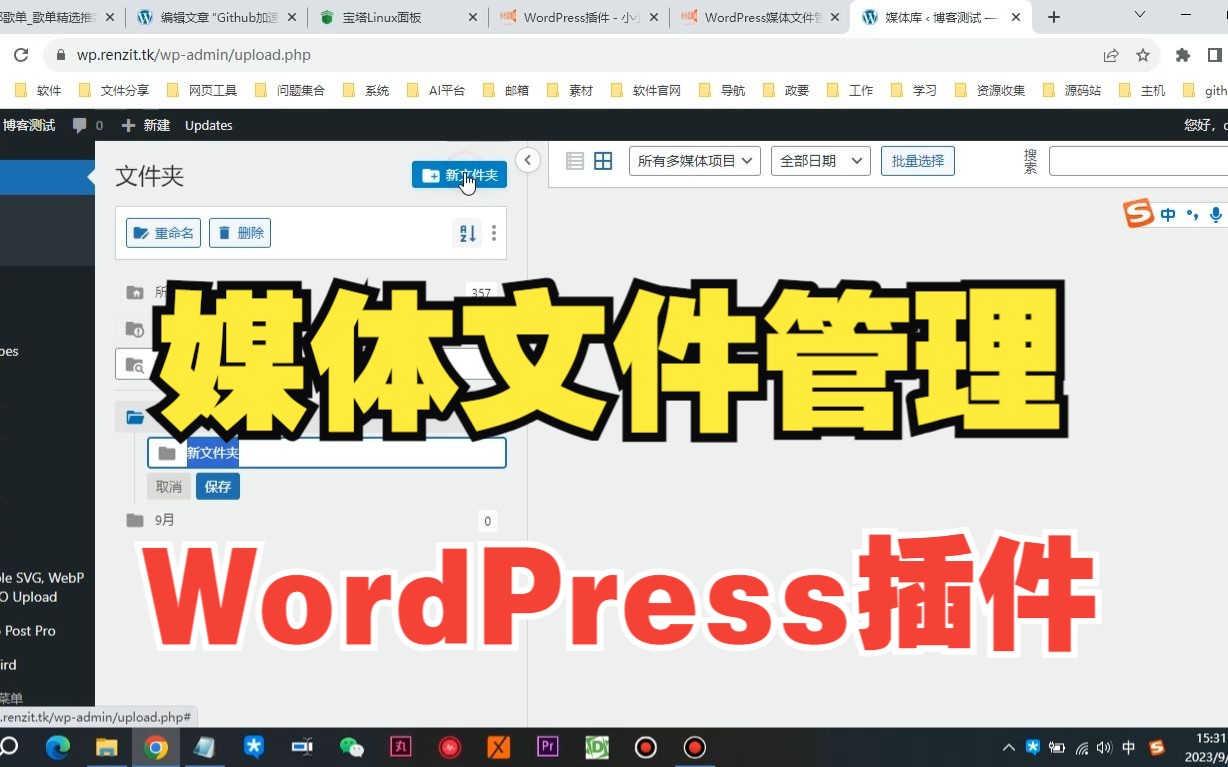This screenshot has height=767, width=1228.
Task: Open 博客测试 site link in admin bar
Action: tap(29, 125)
